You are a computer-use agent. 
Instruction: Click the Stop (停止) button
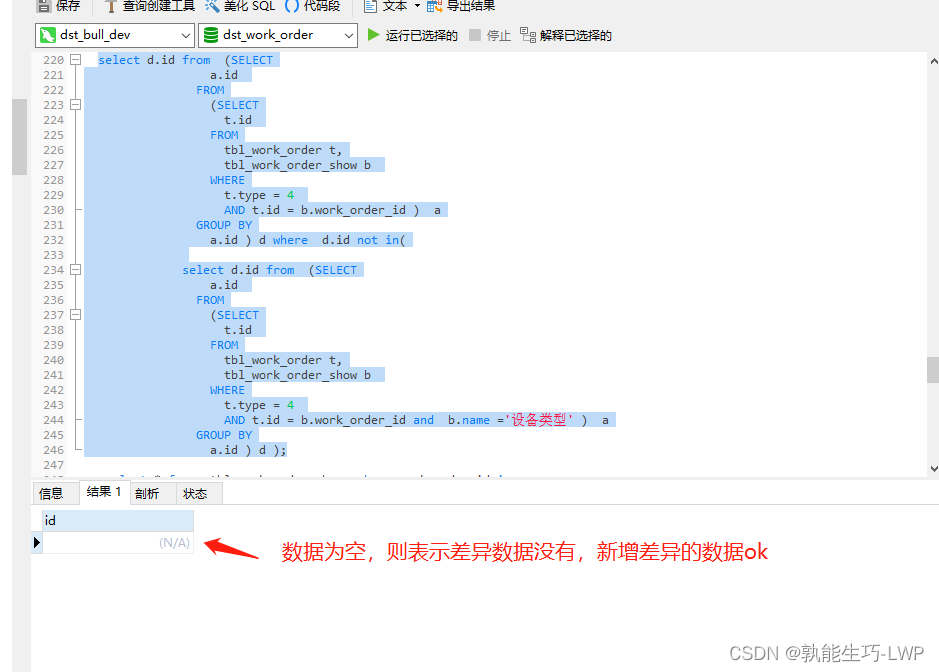pyautogui.click(x=490, y=35)
